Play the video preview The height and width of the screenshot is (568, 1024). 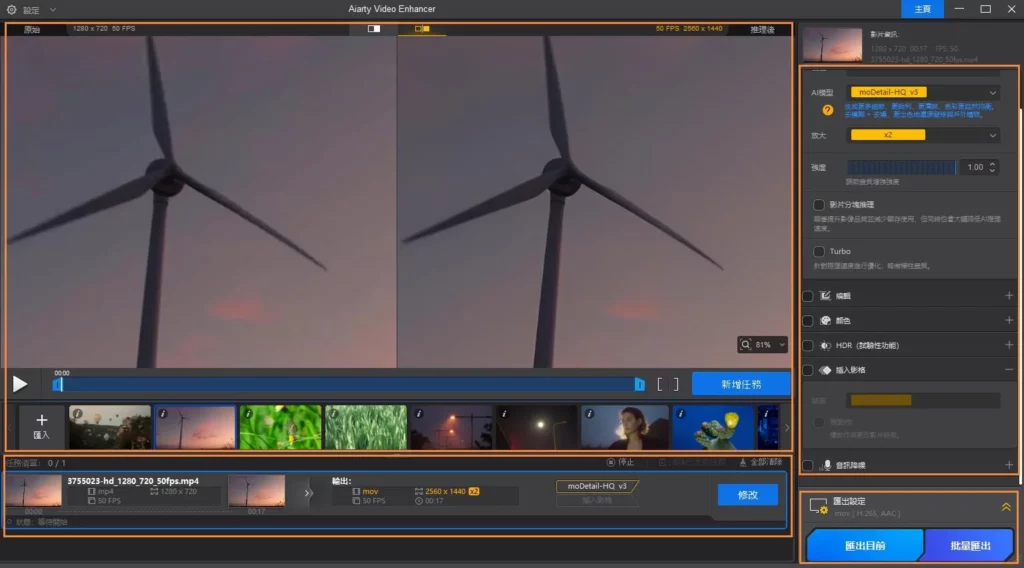tap(20, 383)
